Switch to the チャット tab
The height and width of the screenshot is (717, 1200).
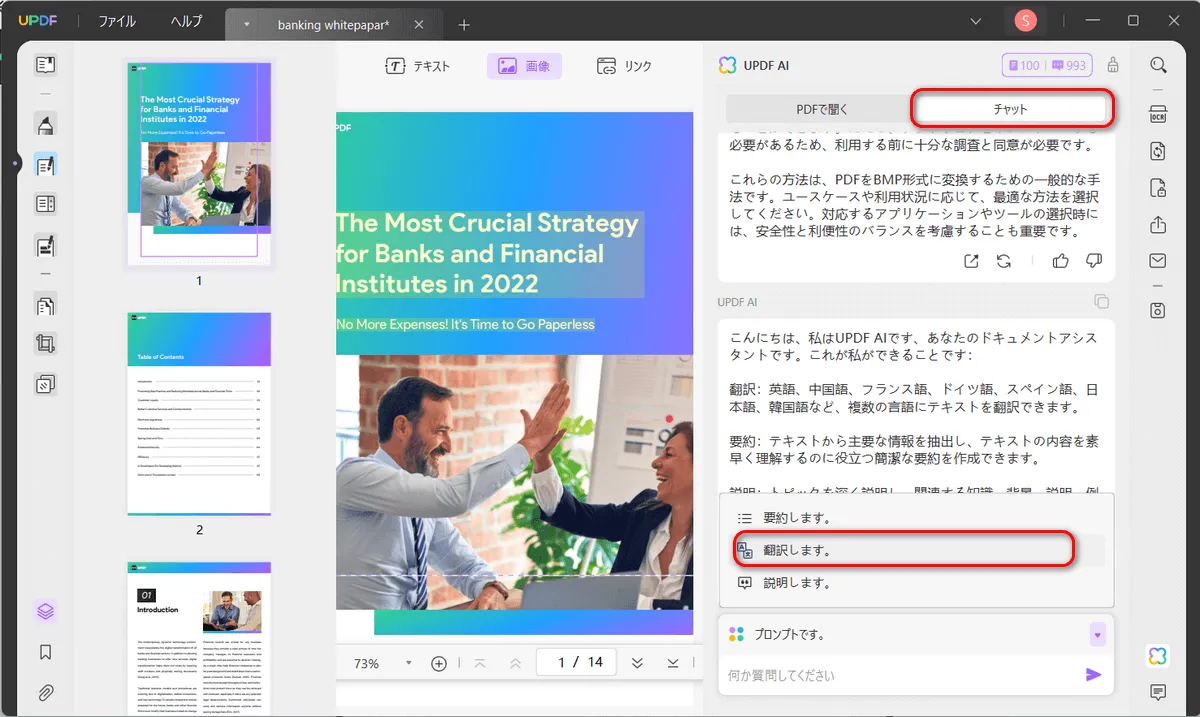point(1011,108)
